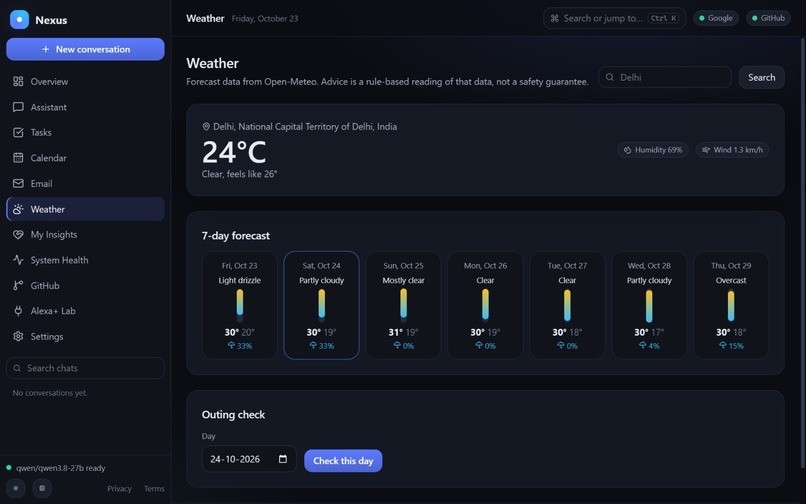Select the Thu, Oct 29 forecast card
The width and height of the screenshot is (806, 504).
[x=731, y=305]
